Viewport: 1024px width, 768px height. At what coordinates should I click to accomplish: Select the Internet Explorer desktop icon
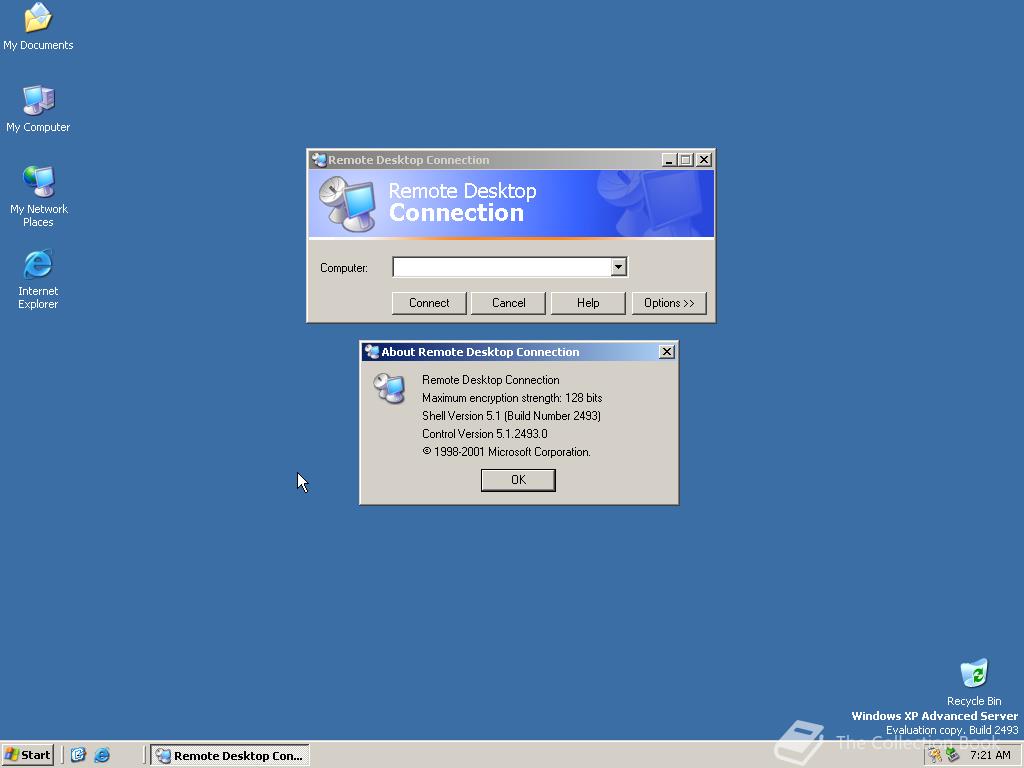point(38,279)
